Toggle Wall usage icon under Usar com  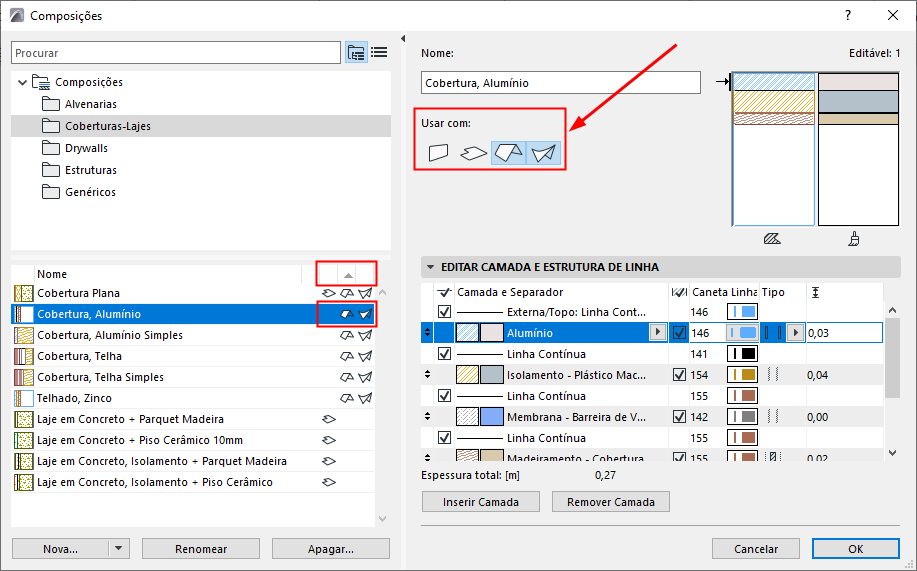point(439,153)
